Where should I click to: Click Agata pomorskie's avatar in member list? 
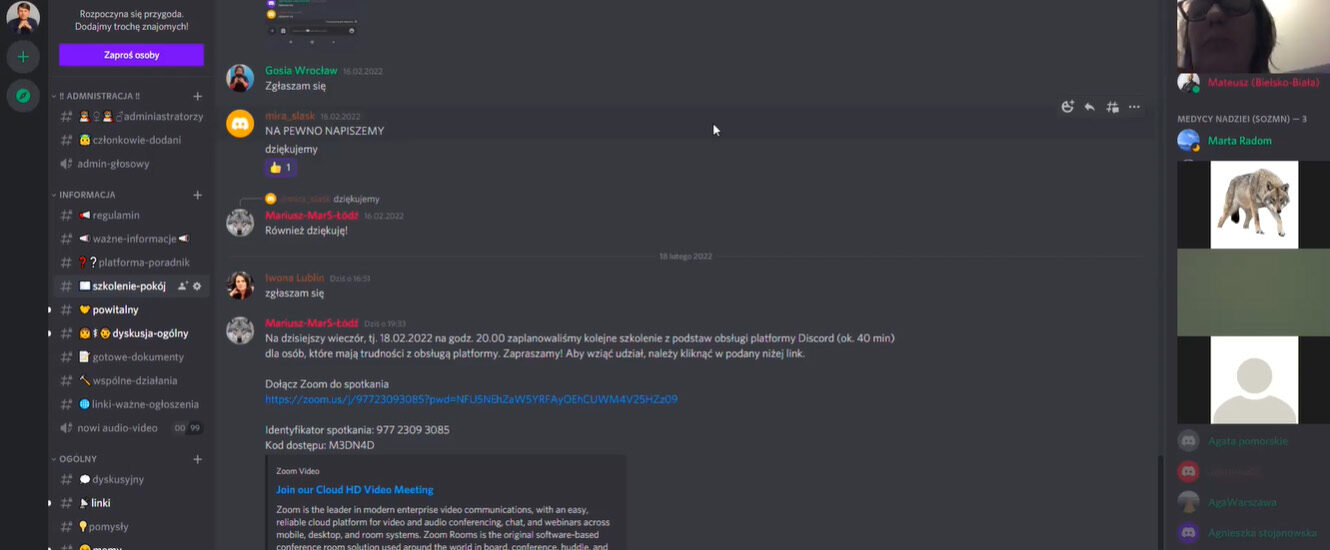1188,441
